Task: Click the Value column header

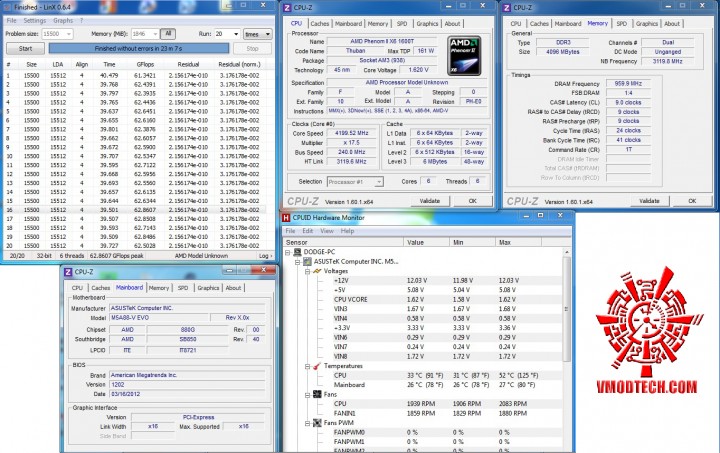Action: (427, 242)
